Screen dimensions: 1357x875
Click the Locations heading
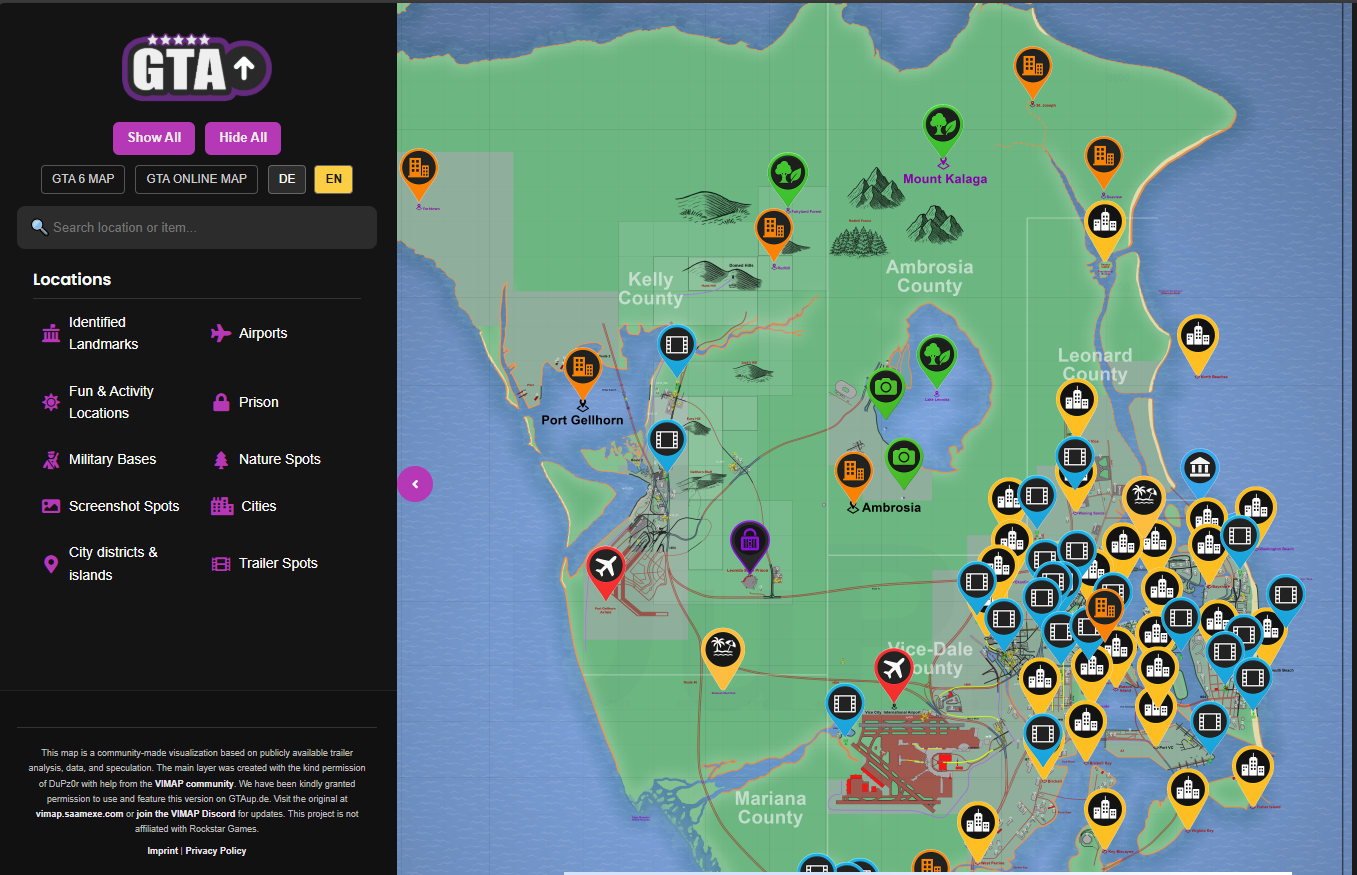tap(72, 279)
